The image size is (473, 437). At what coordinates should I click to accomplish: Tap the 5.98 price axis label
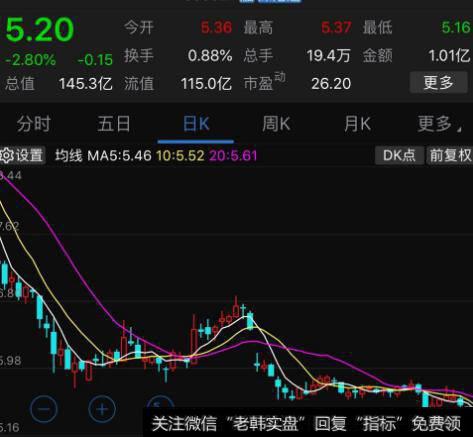[10, 361]
